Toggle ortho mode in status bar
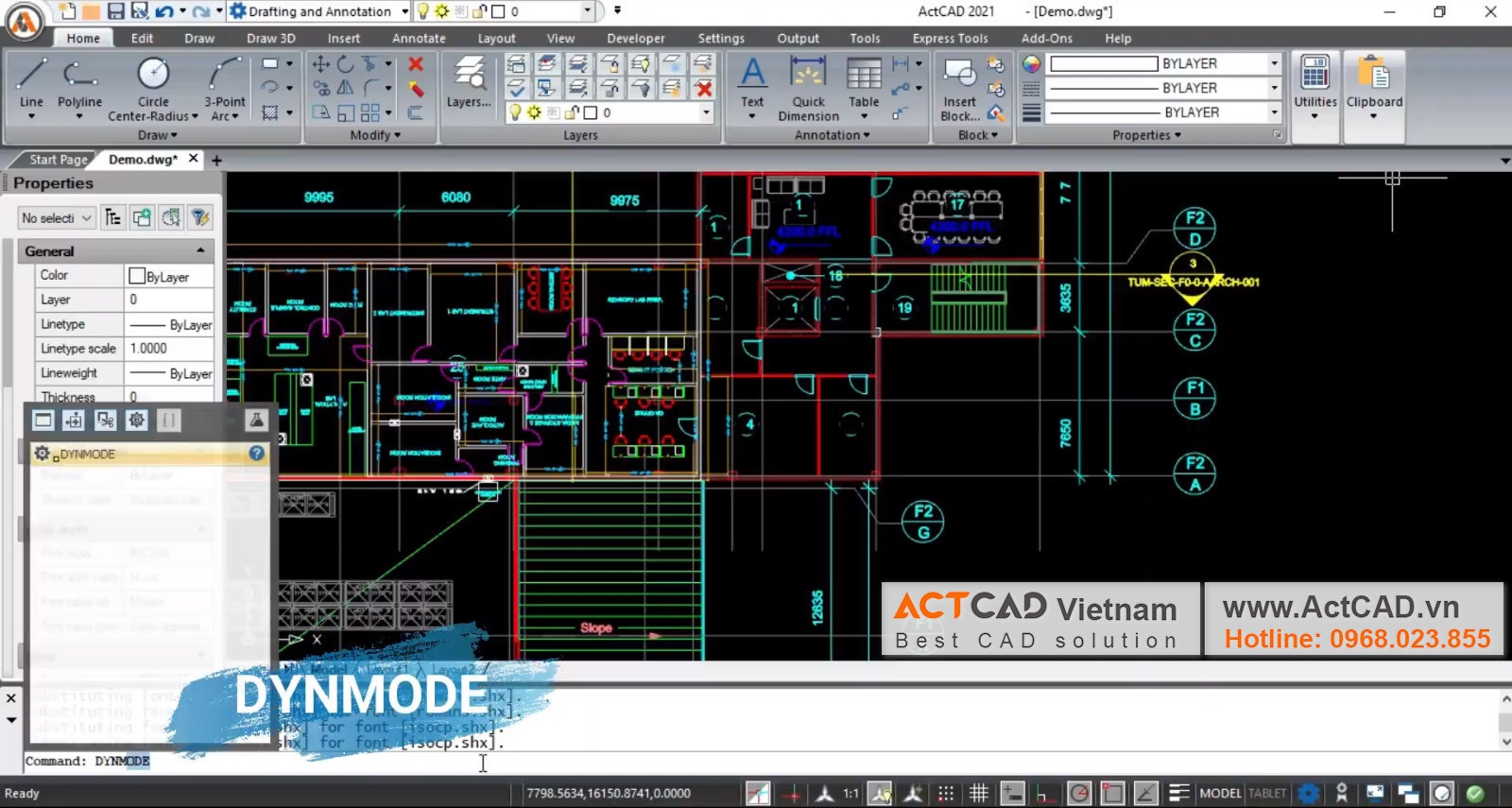The height and width of the screenshot is (808, 1512). coord(1044,793)
